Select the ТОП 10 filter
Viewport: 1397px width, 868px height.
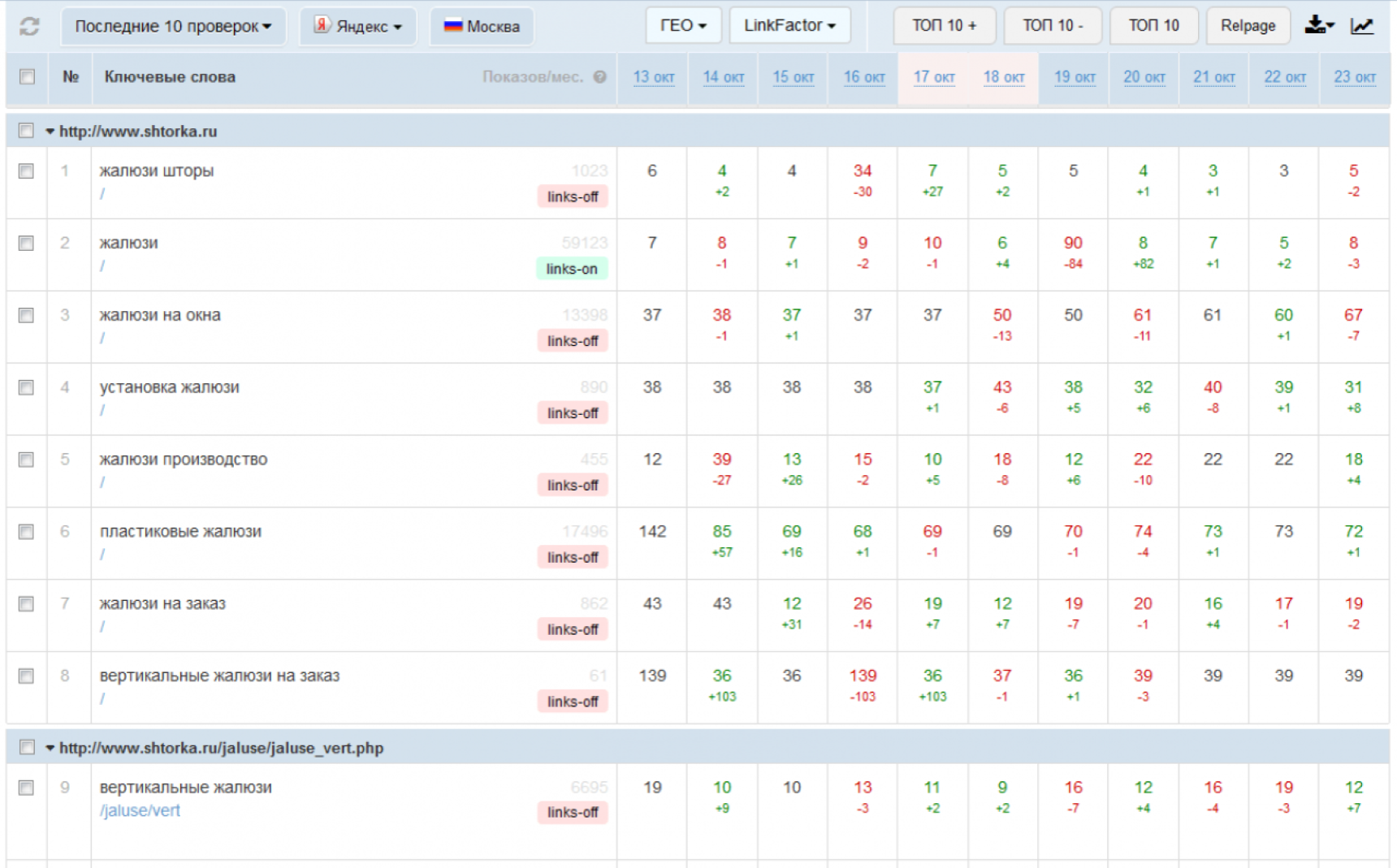pos(1153,25)
